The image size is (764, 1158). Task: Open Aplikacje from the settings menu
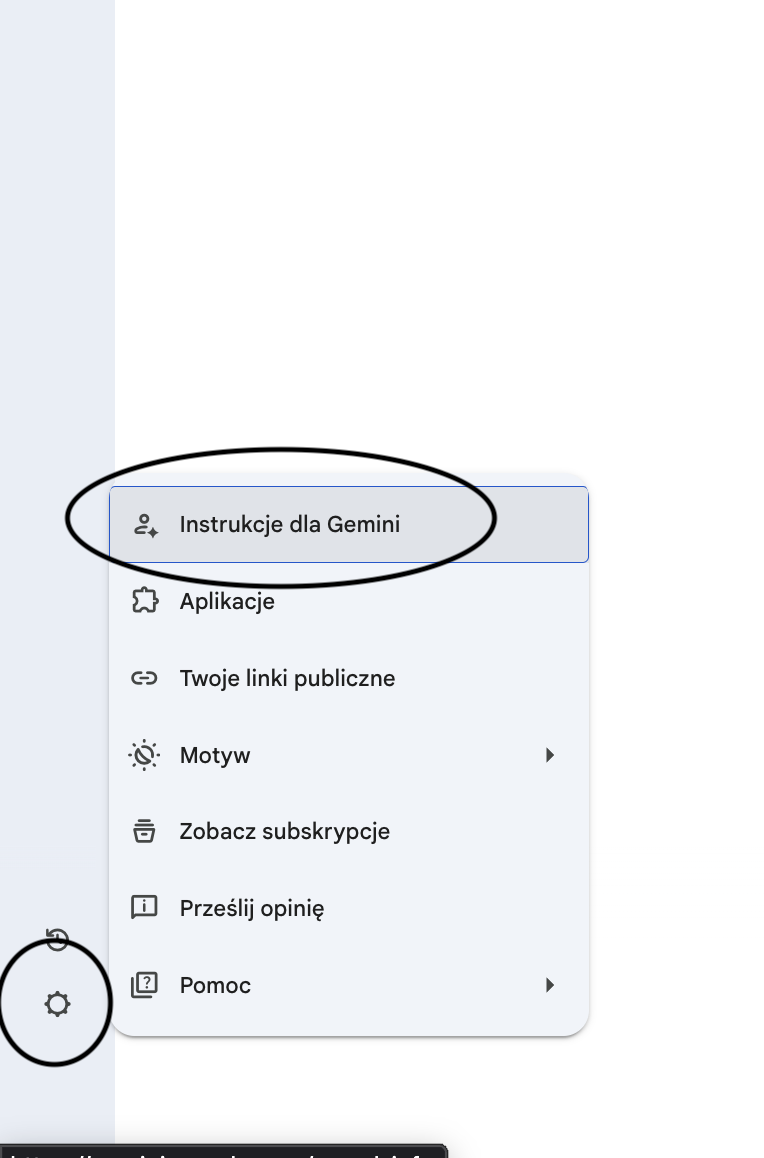227,601
